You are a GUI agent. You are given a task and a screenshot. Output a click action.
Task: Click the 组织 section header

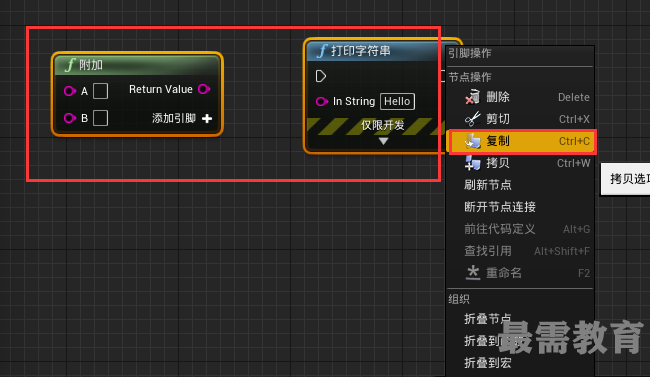pyautogui.click(x=459, y=299)
